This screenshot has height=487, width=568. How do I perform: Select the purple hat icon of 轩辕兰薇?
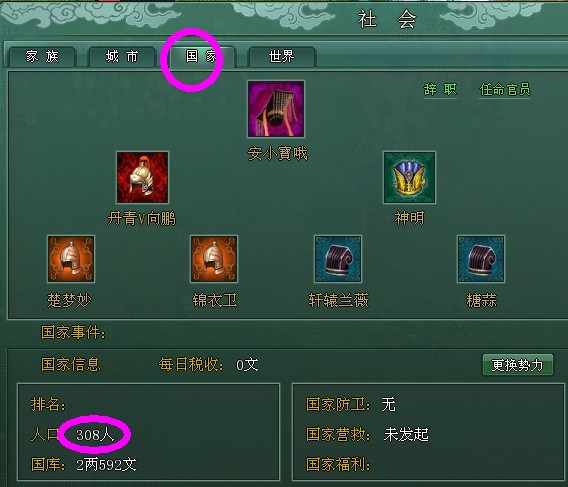[338, 259]
